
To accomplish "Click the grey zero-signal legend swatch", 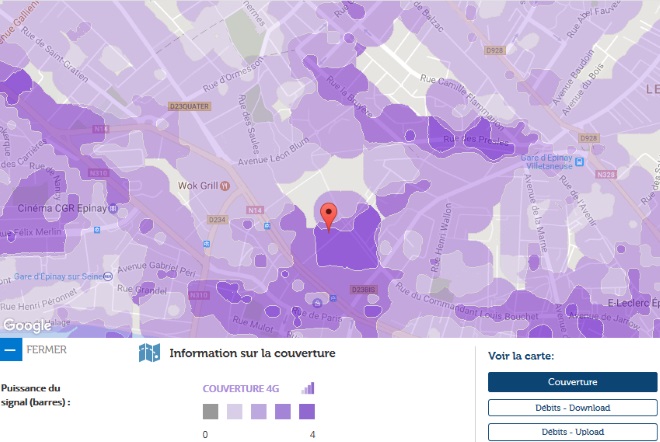I will (x=210, y=411).
